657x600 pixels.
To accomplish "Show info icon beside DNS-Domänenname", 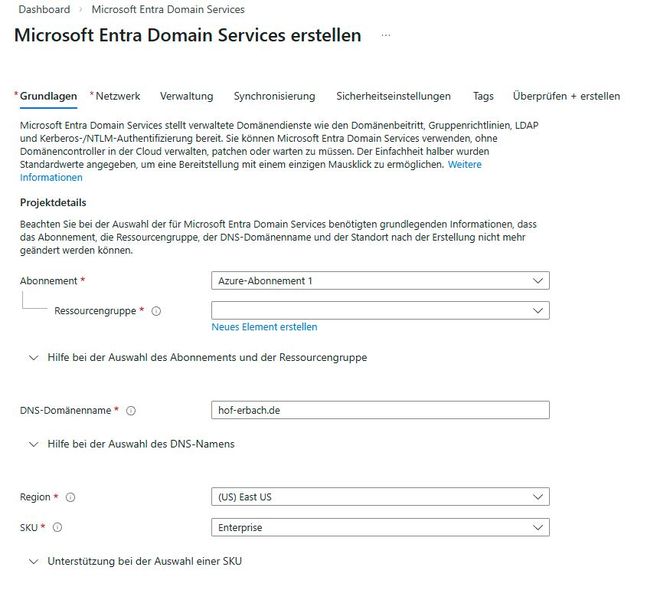I will [x=131, y=411].
